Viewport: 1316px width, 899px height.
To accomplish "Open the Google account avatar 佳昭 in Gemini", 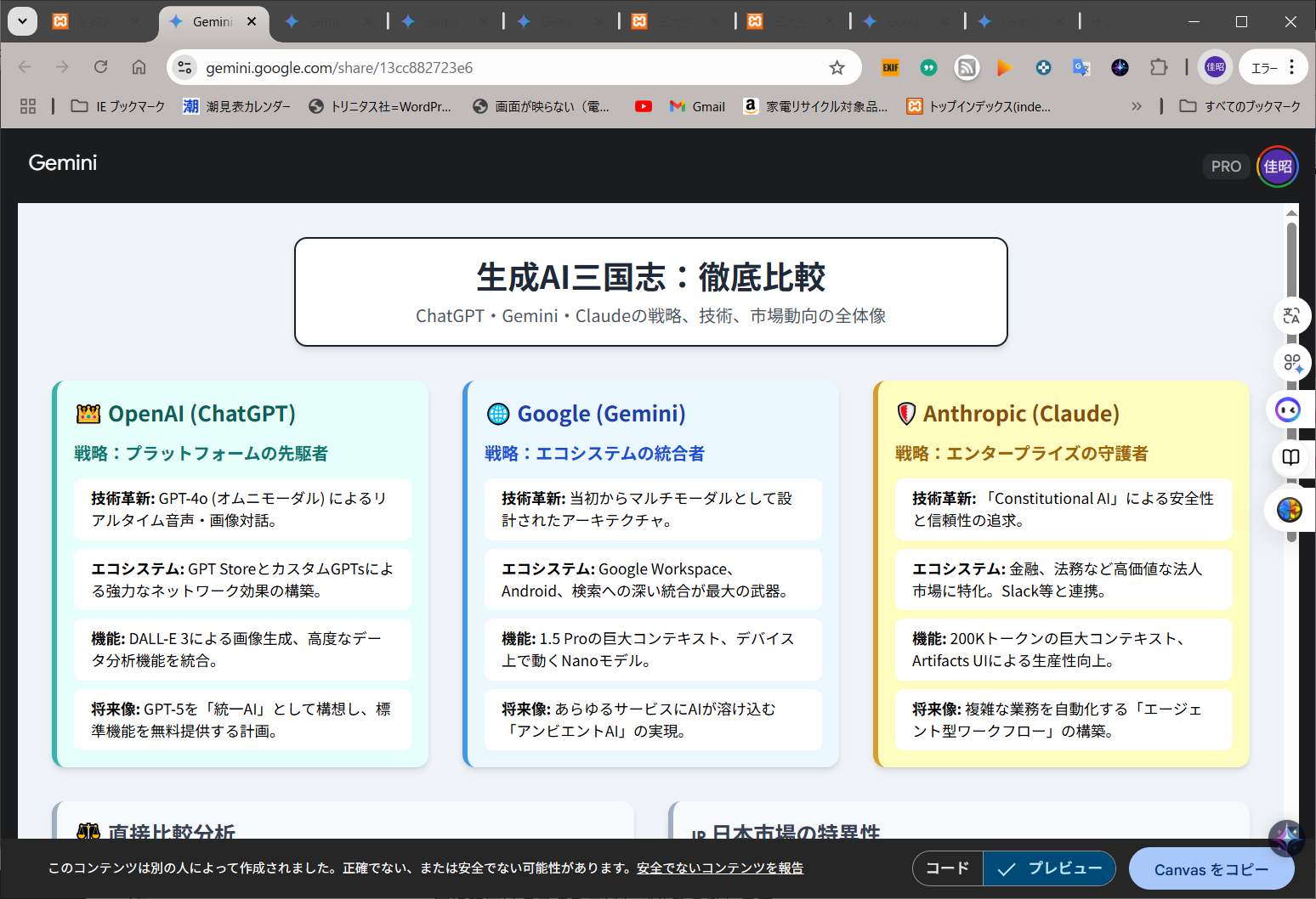I will click(x=1278, y=167).
